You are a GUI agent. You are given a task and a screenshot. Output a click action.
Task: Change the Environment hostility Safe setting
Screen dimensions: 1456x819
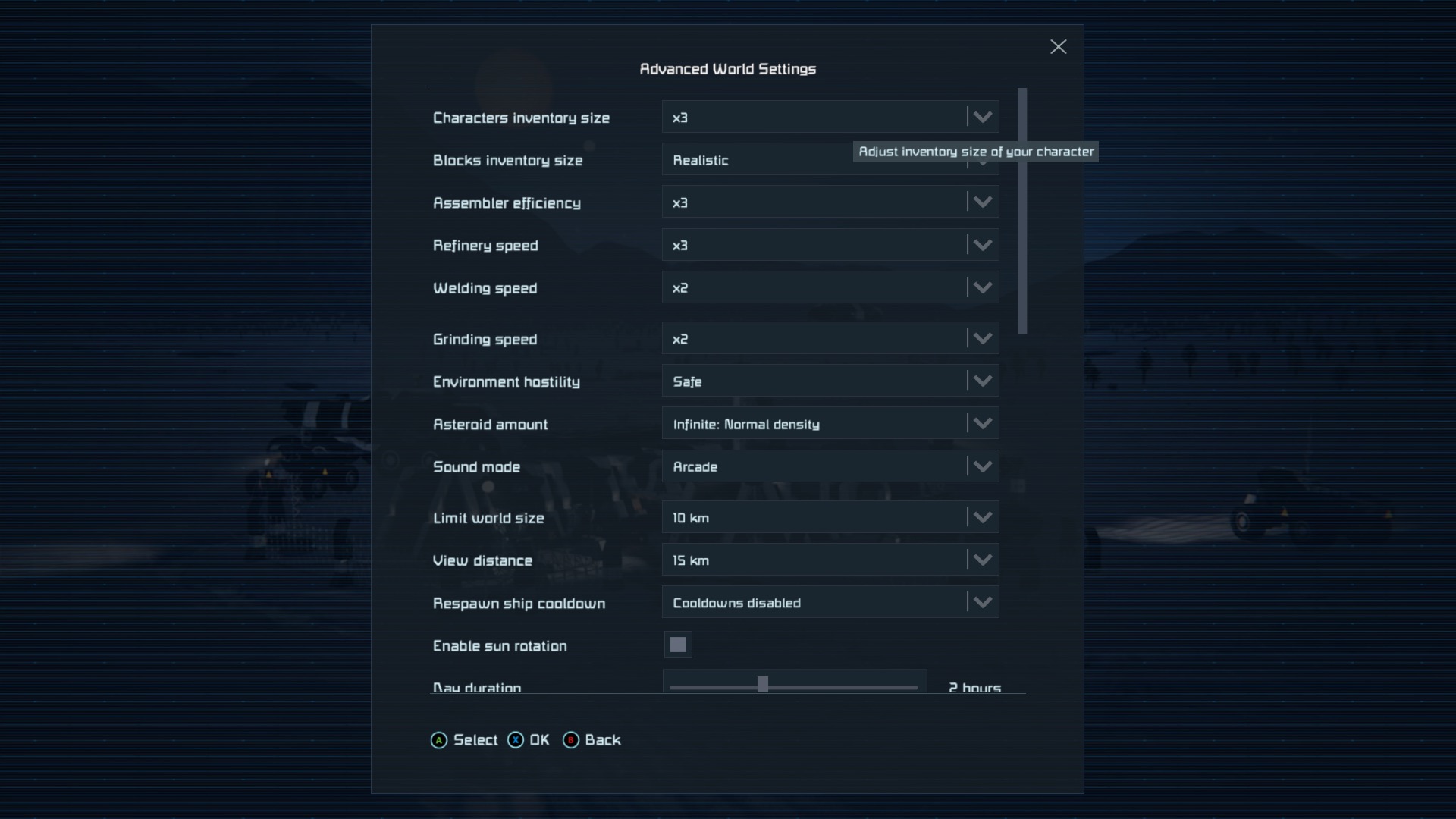(830, 381)
